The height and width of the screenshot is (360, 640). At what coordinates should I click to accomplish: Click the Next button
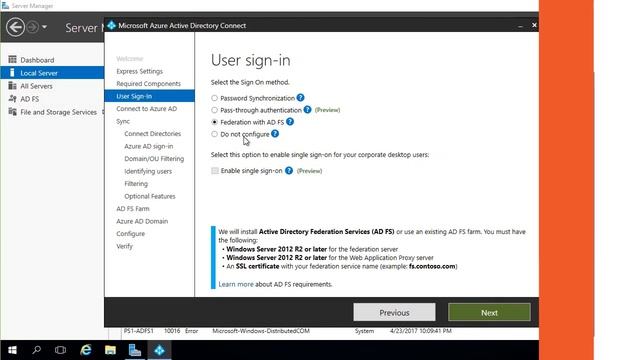pyautogui.click(x=489, y=312)
